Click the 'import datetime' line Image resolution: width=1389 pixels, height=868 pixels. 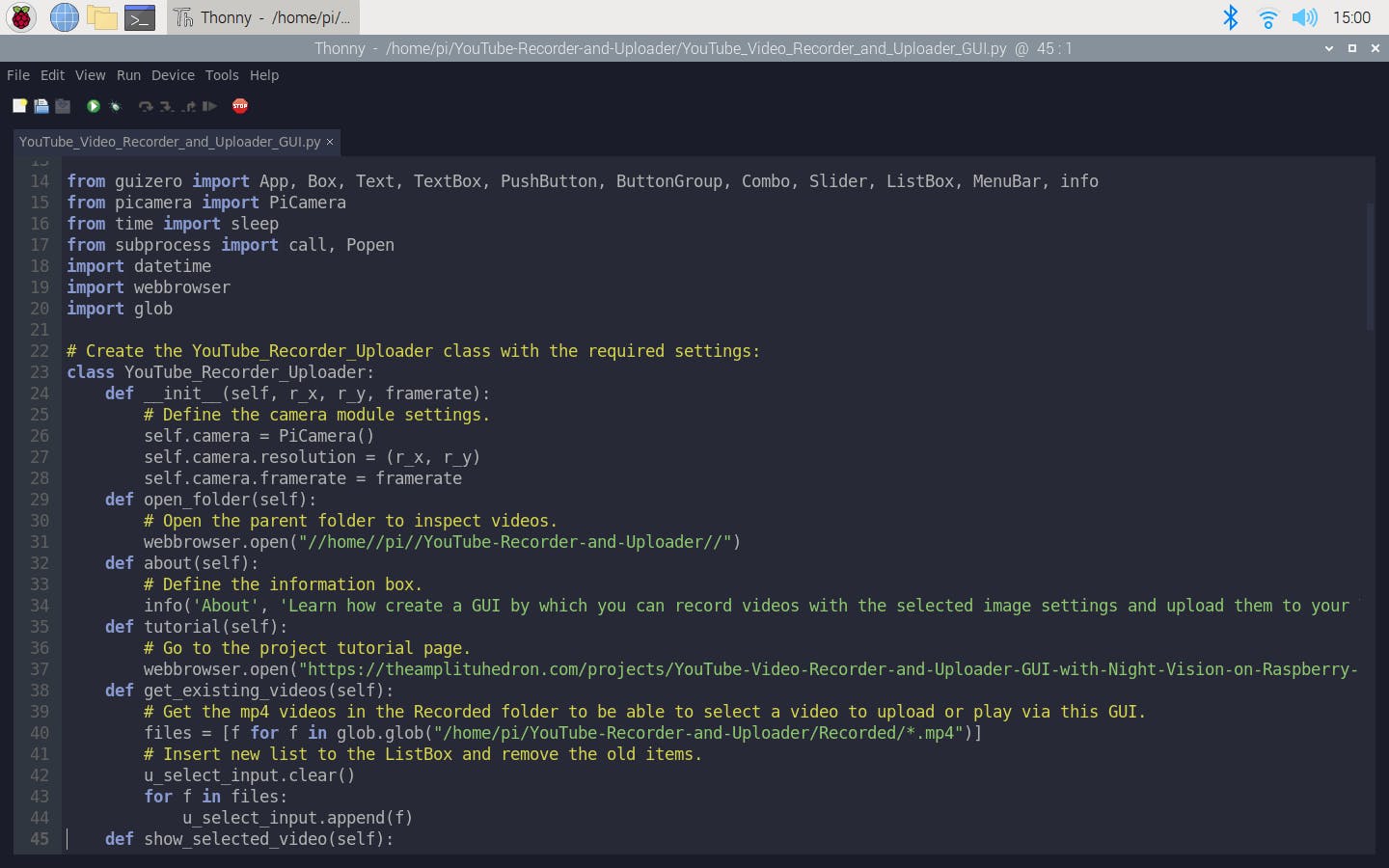(139, 266)
